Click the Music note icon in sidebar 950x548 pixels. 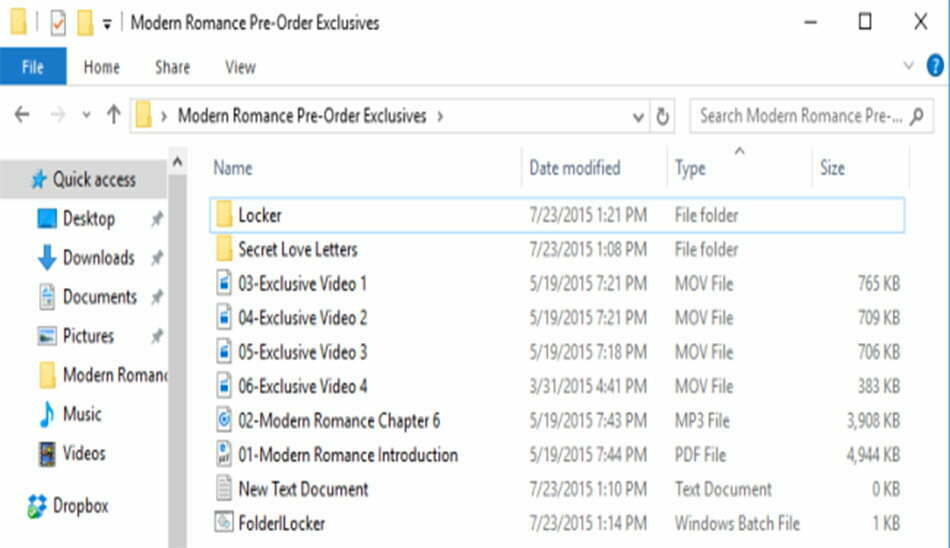47,415
